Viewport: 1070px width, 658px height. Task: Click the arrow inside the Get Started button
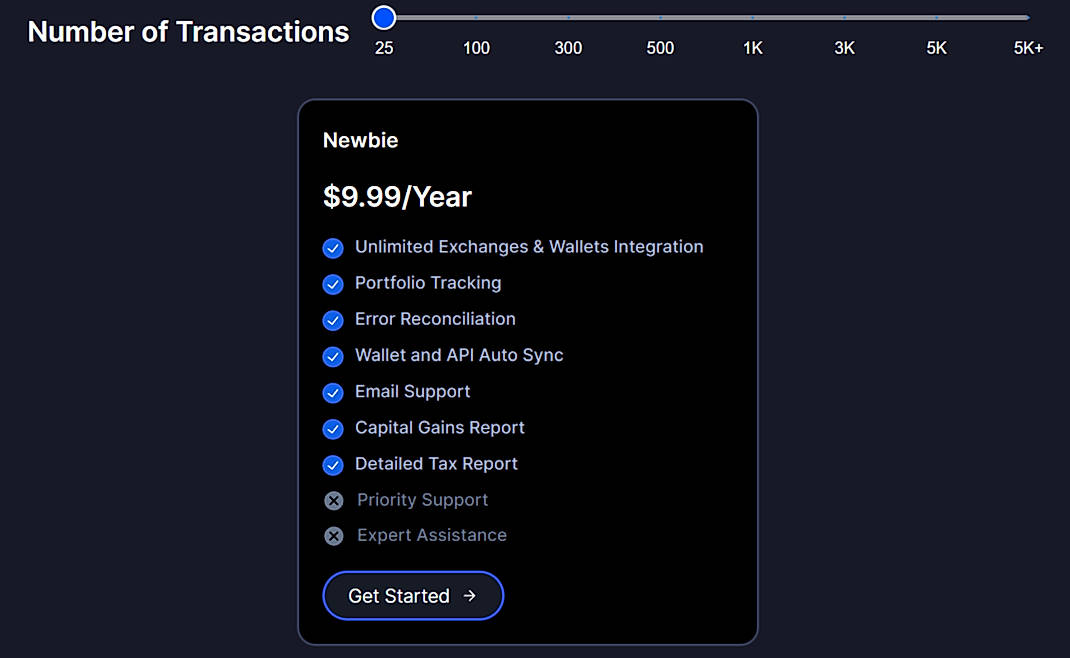tap(470, 595)
